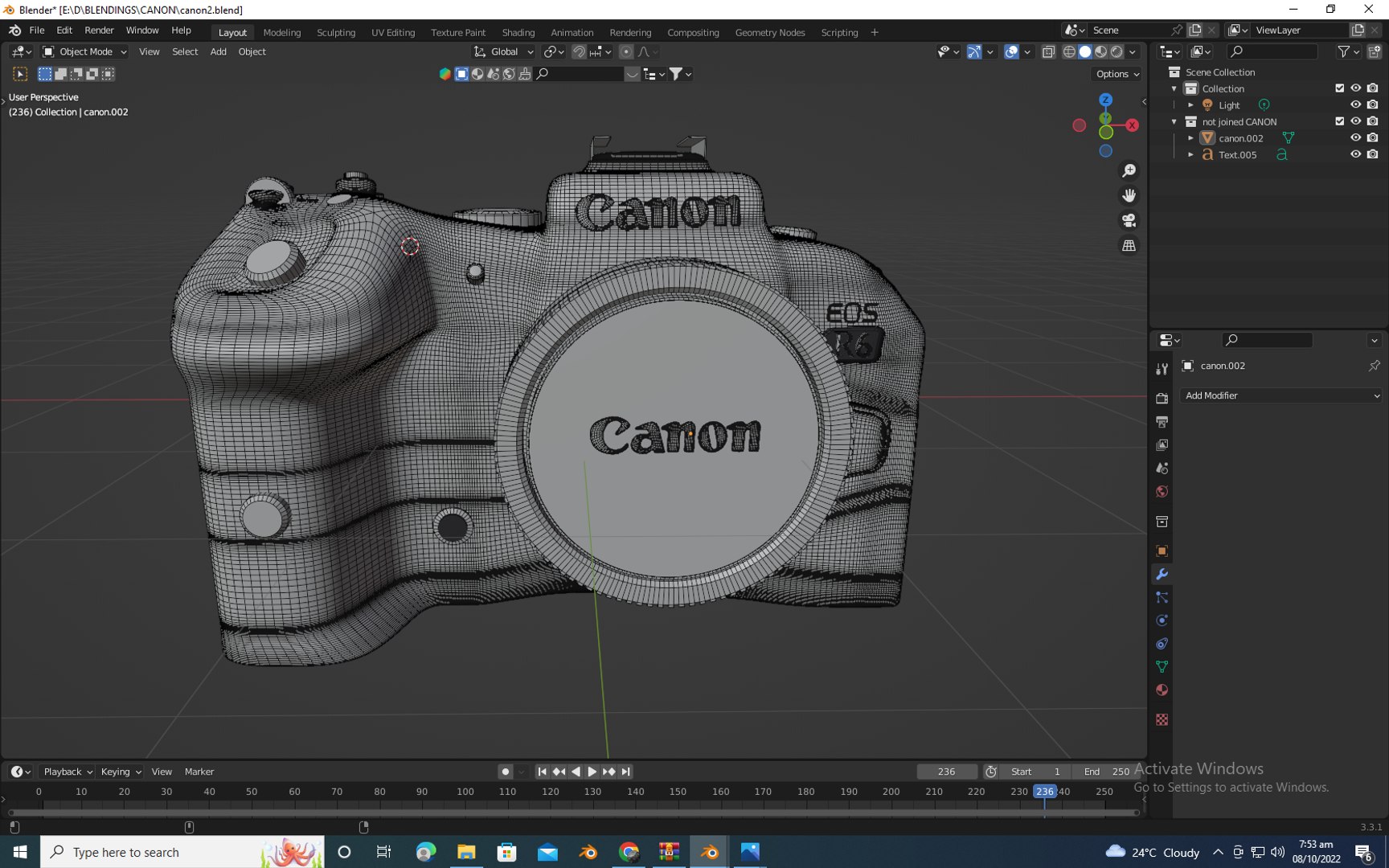Viewport: 1389px width, 868px height.
Task: Disable canon.002 in renders camera icon
Action: [x=1372, y=137]
